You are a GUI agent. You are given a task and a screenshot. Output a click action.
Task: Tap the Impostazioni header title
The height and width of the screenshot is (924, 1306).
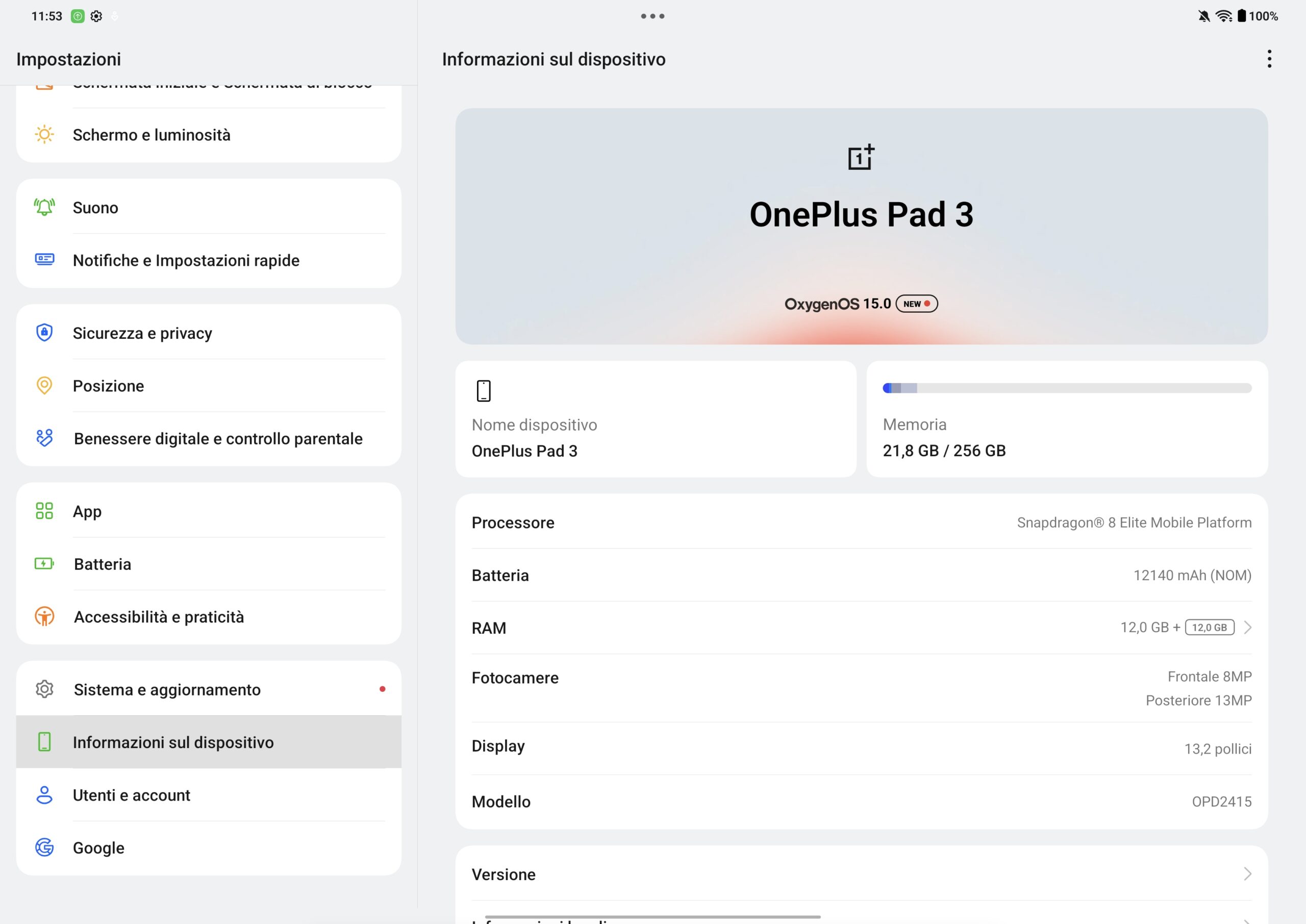[x=68, y=59]
